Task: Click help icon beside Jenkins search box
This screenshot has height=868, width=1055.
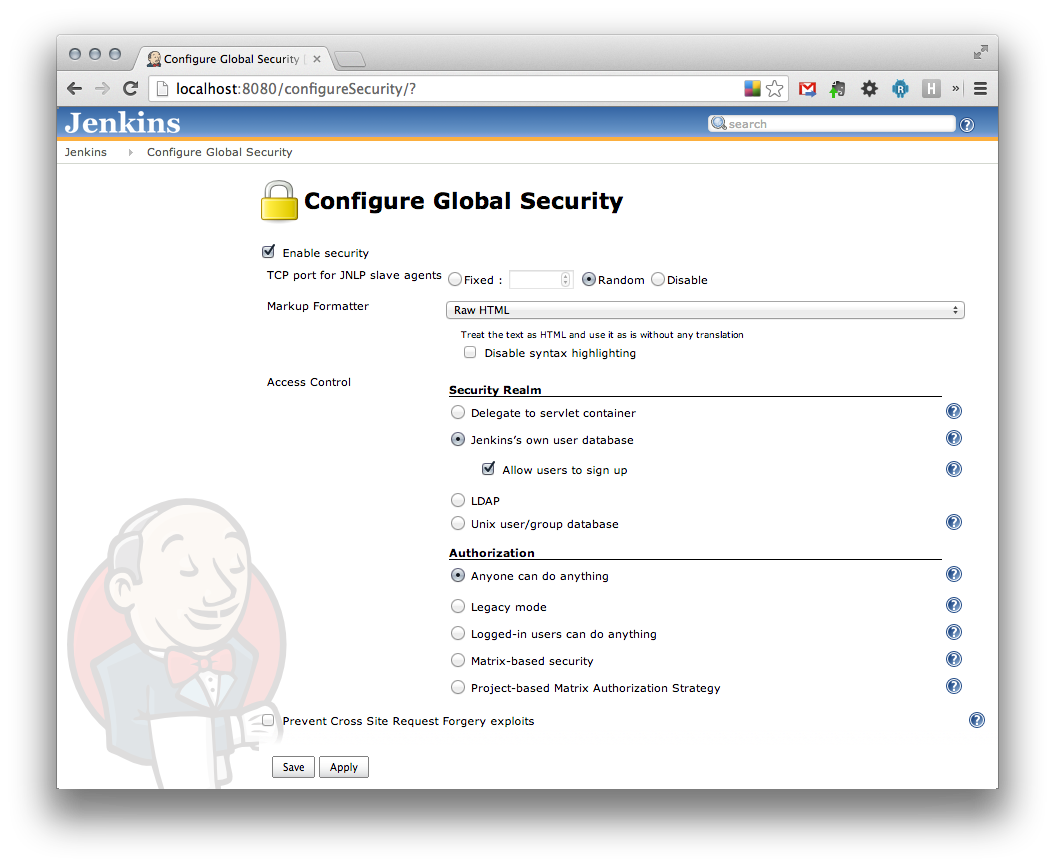Action: (967, 124)
